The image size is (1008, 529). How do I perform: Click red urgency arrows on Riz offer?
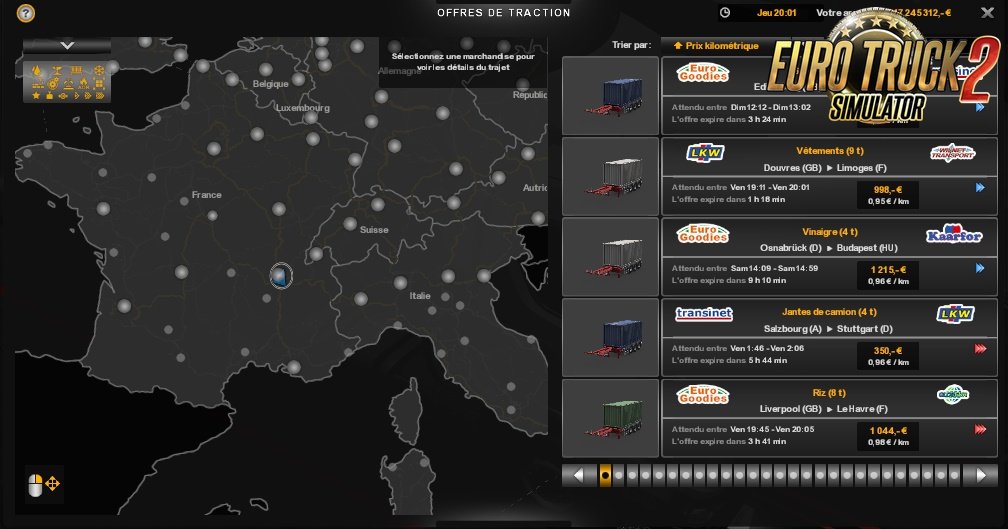pyautogui.click(x=979, y=430)
